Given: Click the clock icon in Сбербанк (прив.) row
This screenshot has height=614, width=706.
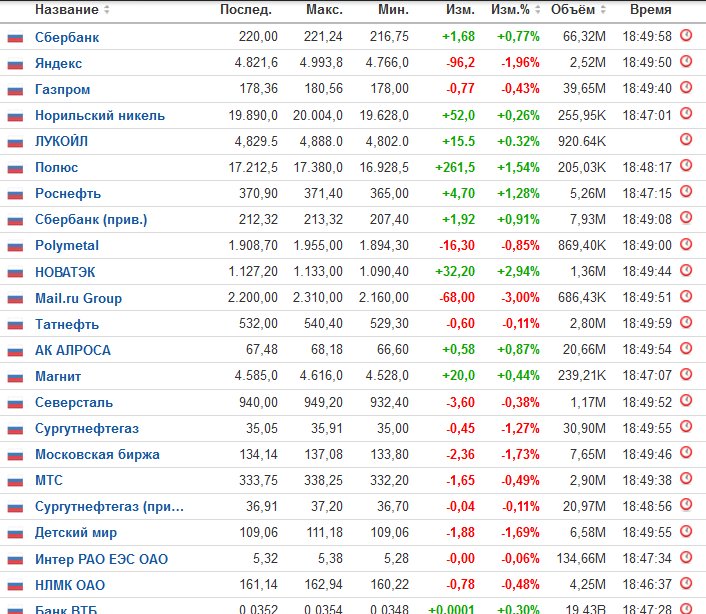Looking at the screenshot, I should pos(686,218).
